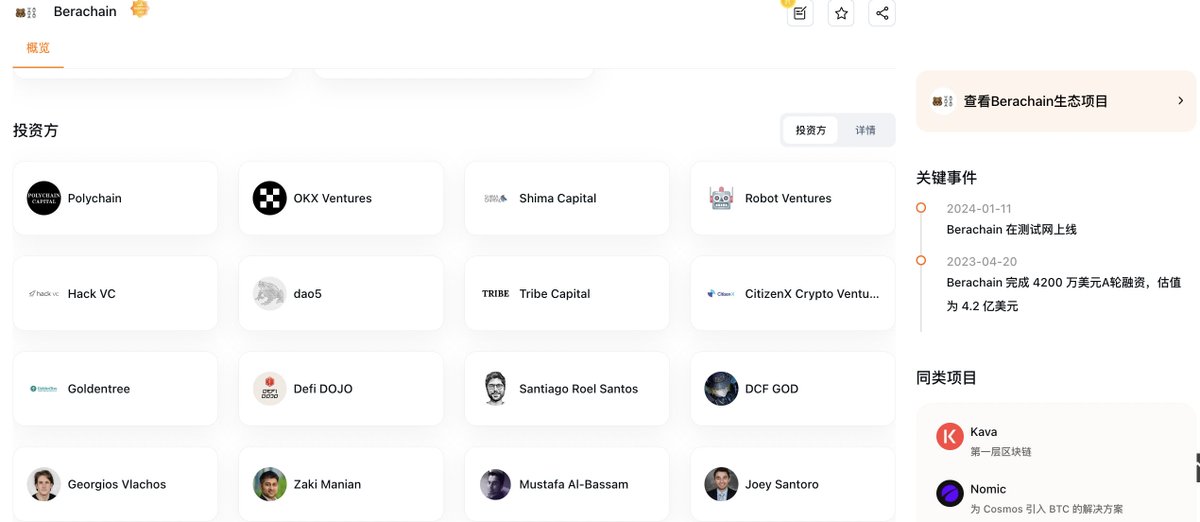Click the Polychain Capital logo
Viewport: 1200px width, 522px height.
coord(44,198)
